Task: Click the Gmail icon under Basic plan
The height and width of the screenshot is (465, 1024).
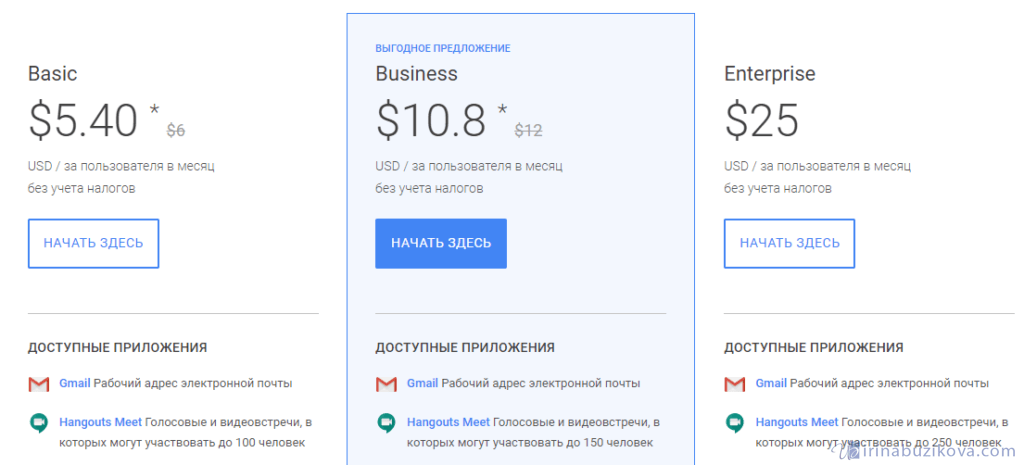Action: pos(39,384)
